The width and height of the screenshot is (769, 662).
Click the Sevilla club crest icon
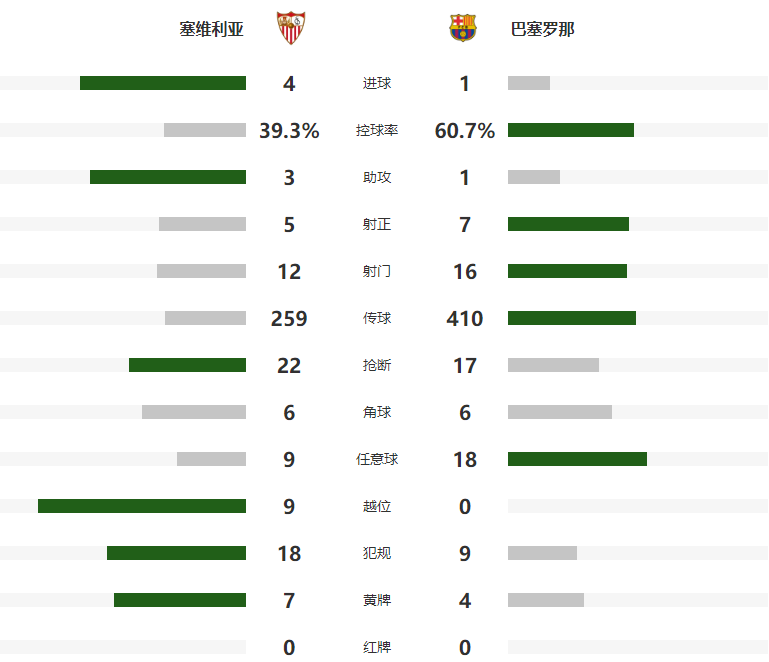tap(290, 28)
